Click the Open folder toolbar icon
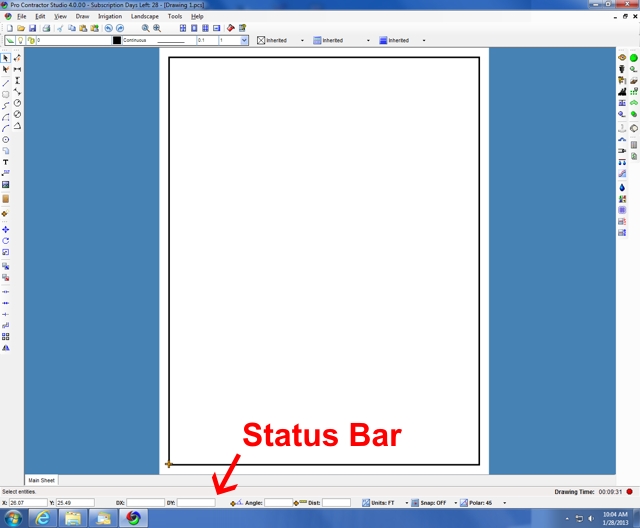This screenshot has height=528, width=640. click(x=20, y=28)
